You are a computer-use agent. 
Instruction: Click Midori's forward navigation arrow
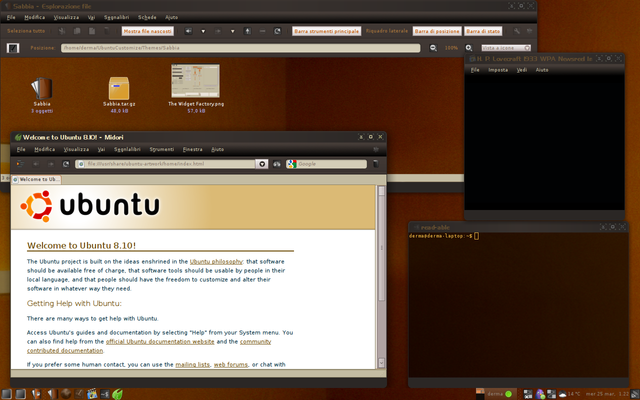pyautogui.click(x=51, y=164)
